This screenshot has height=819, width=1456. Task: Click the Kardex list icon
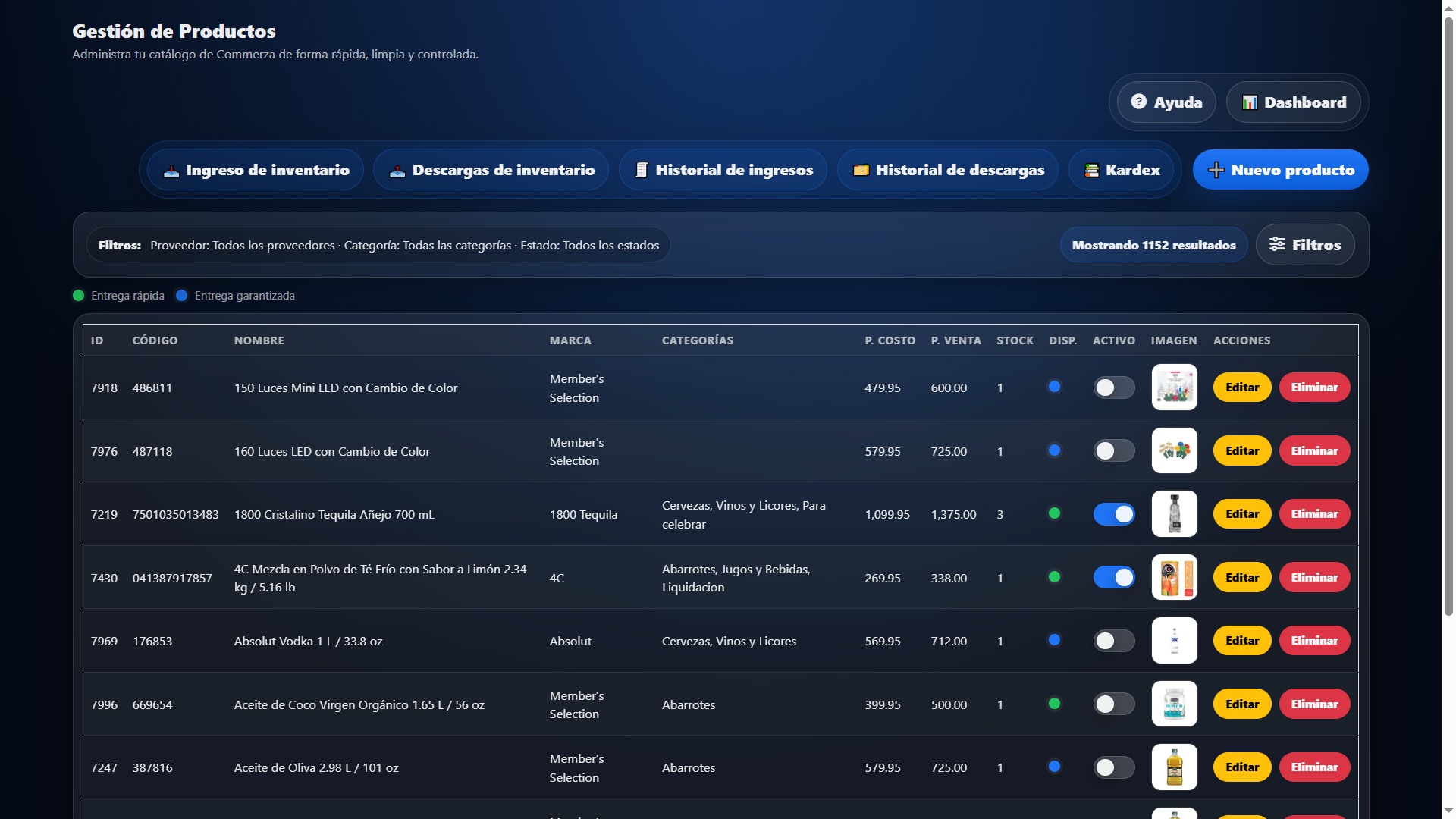point(1090,170)
